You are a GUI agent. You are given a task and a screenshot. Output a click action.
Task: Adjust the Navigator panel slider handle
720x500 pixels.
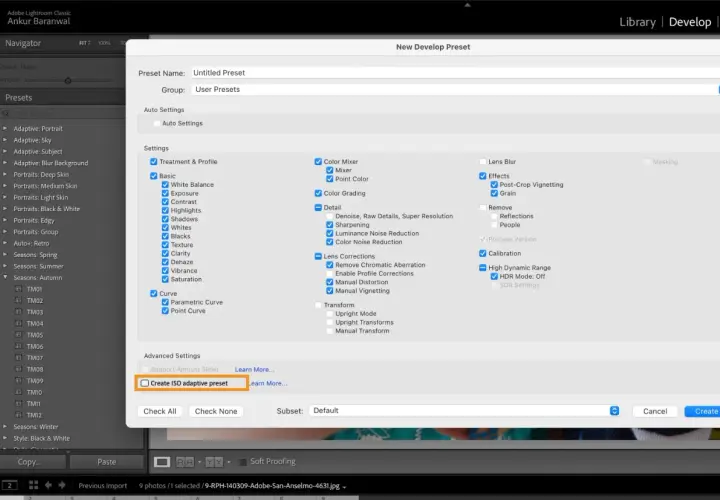click(68, 81)
